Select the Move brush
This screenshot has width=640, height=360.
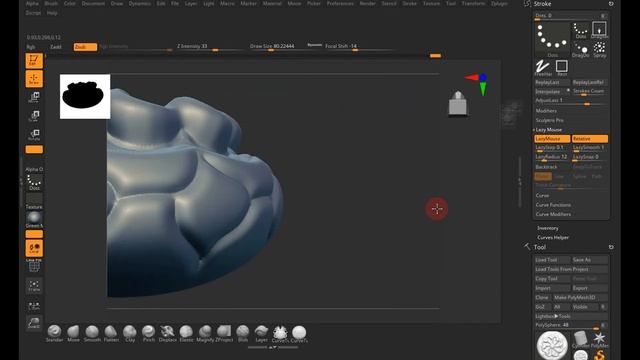pos(73,333)
